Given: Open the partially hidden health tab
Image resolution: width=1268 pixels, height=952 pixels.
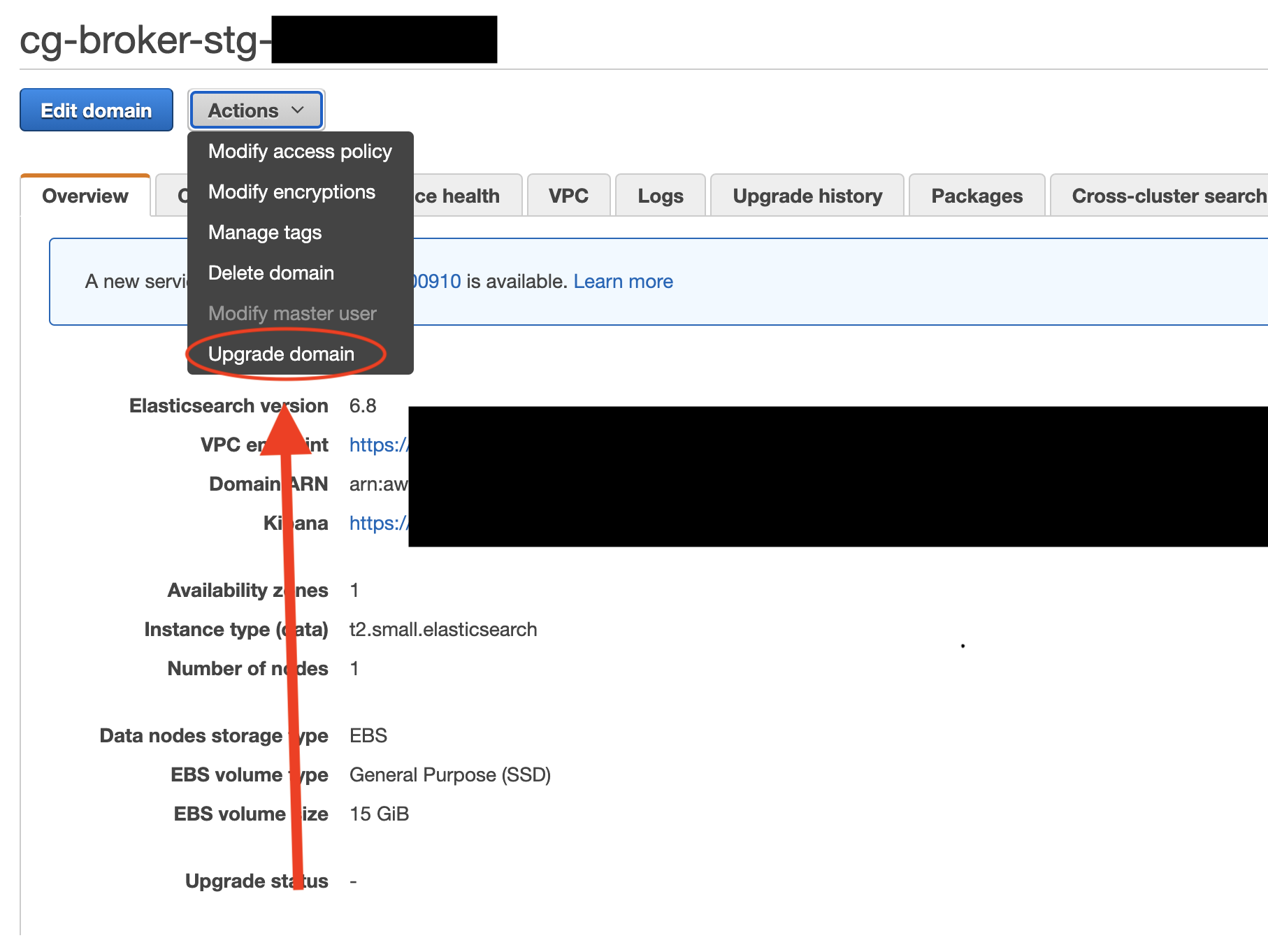Looking at the screenshot, I should (467, 196).
